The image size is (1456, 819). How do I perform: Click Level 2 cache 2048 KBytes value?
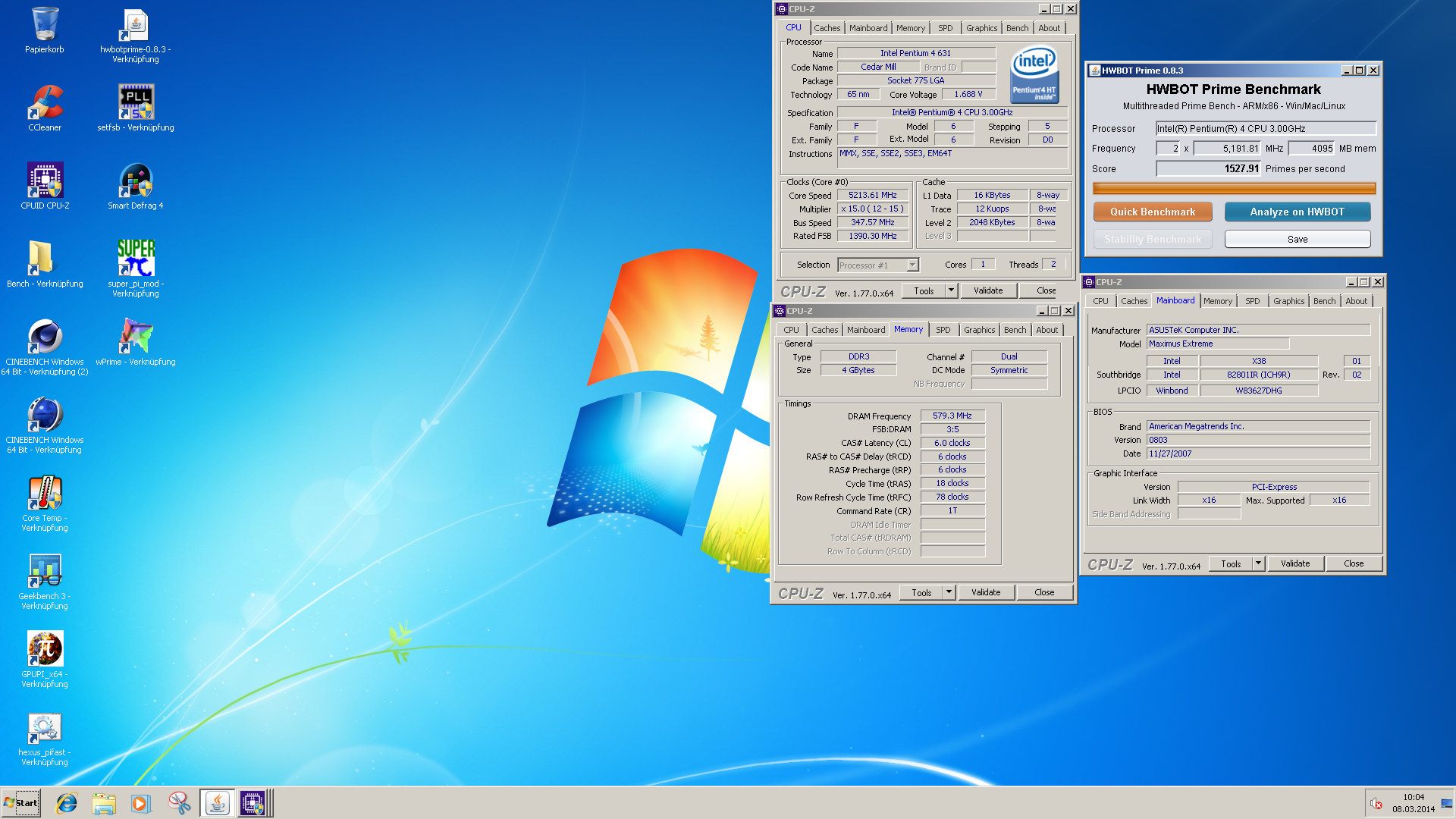coord(992,222)
